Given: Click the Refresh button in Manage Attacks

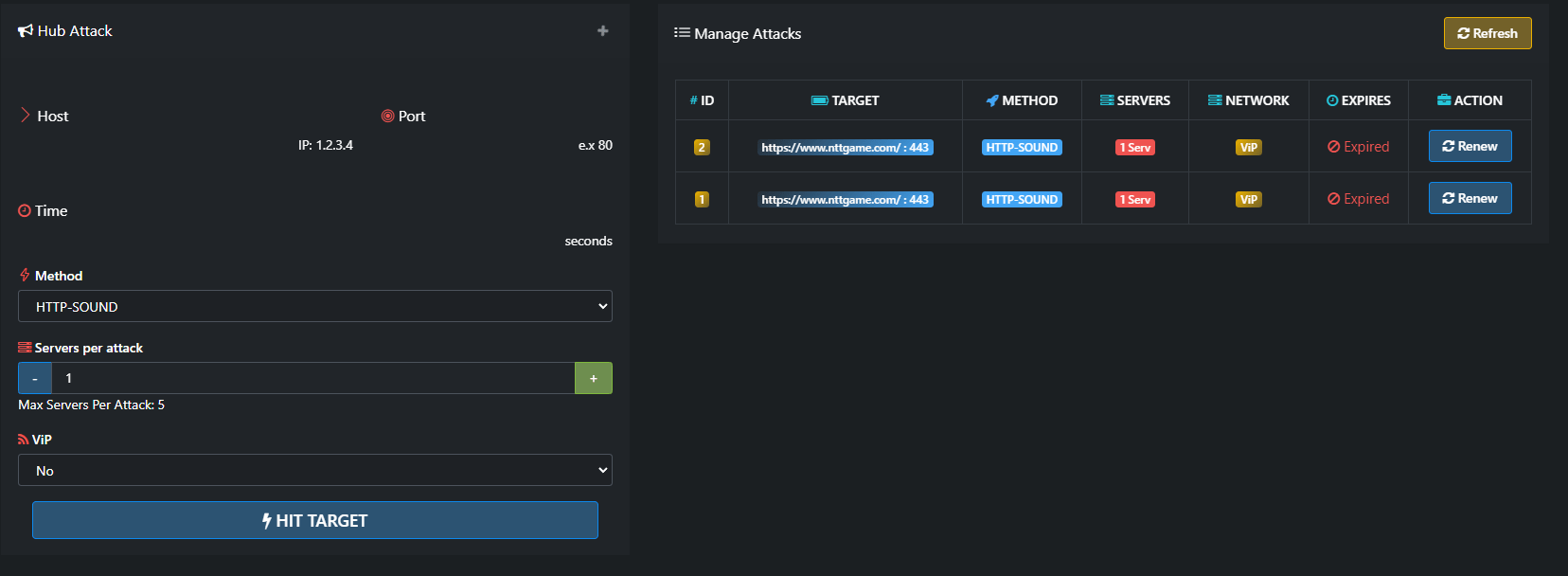Looking at the screenshot, I should pyautogui.click(x=1488, y=33).
